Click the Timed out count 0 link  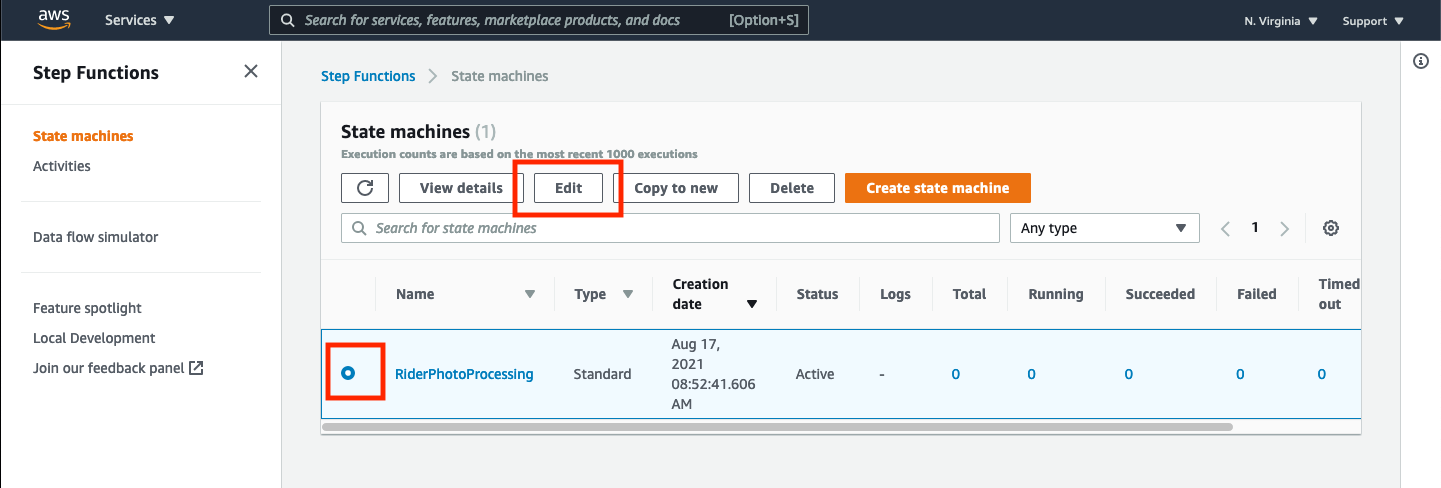(1321, 374)
